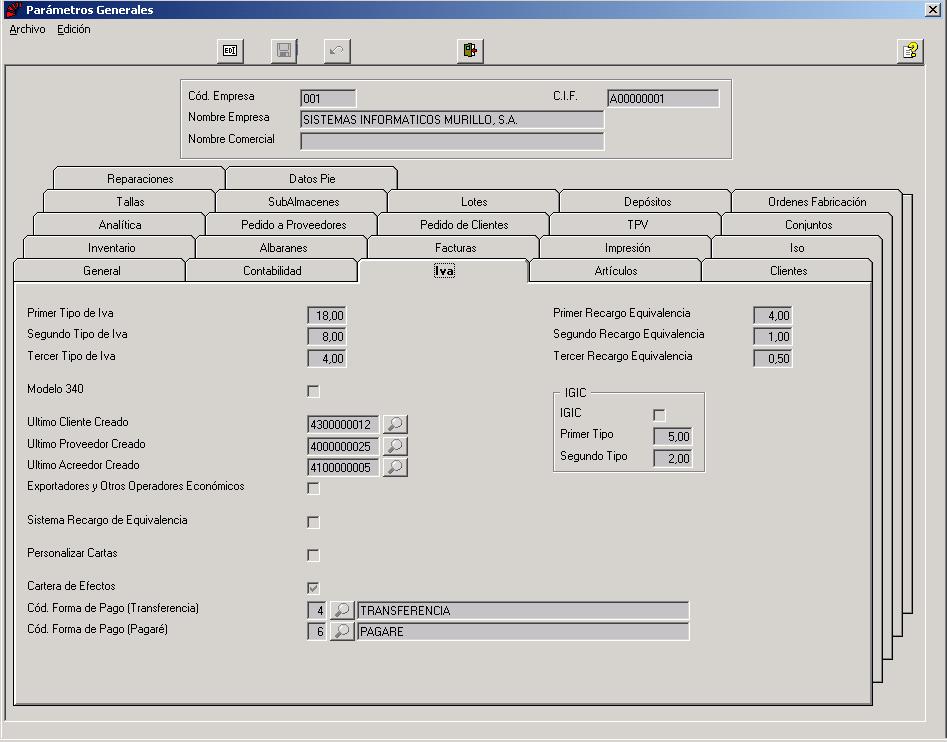Tick the Personalizar Cartas checkbox
This screenshot has width=947, height=742.
(x=313, y=554)
